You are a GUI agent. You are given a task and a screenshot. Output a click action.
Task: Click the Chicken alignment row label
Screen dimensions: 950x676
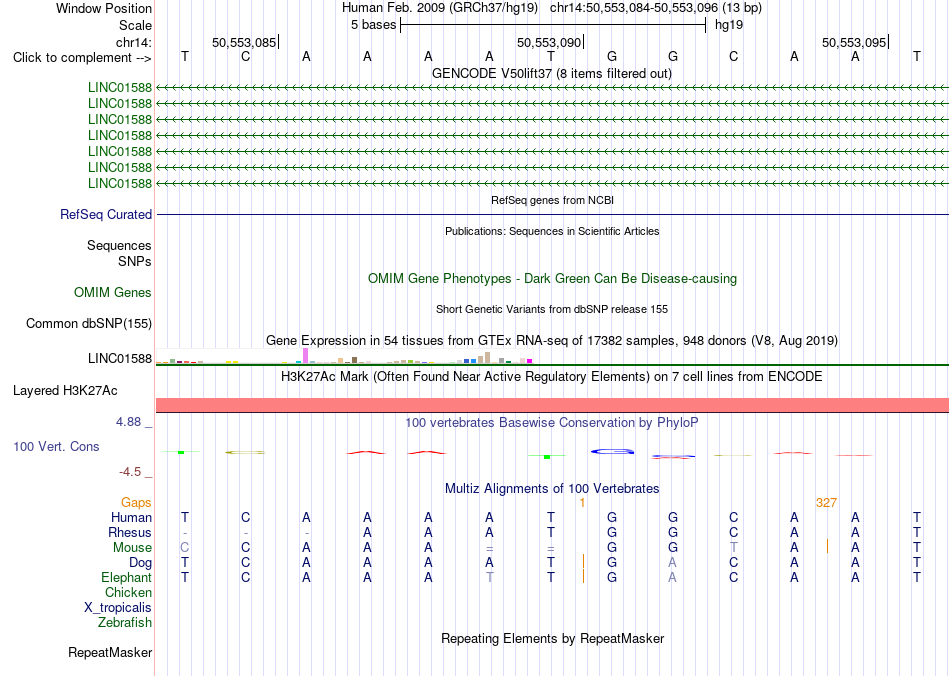pos(128,592)
